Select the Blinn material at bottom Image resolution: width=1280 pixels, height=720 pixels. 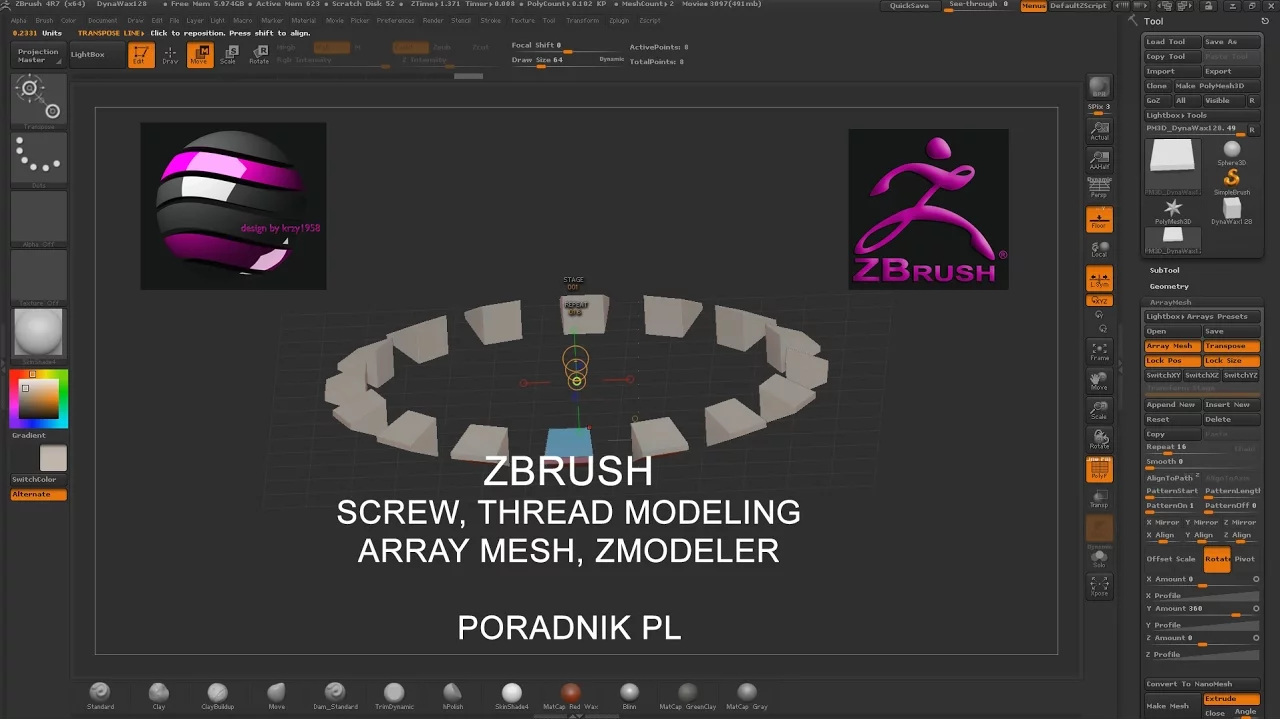coord(629,695)
